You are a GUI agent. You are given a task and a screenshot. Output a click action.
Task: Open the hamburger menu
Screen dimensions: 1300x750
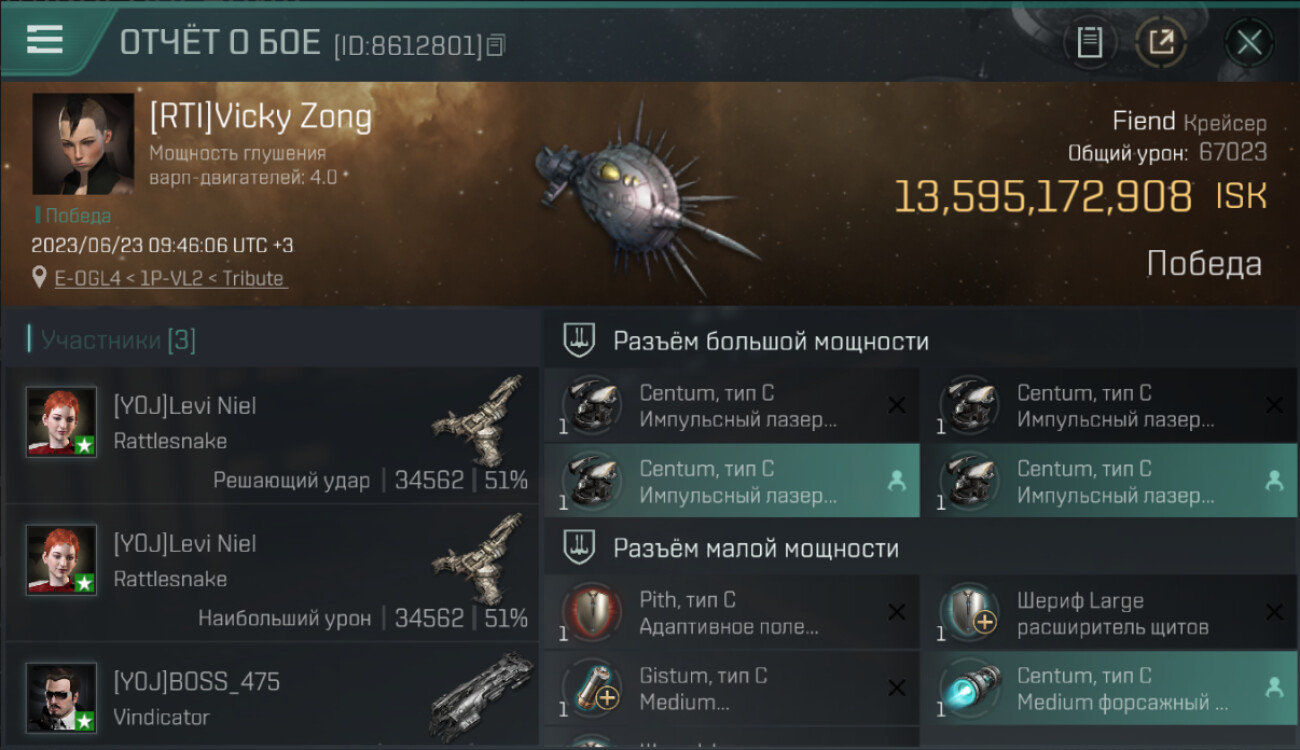pos(45,39)
